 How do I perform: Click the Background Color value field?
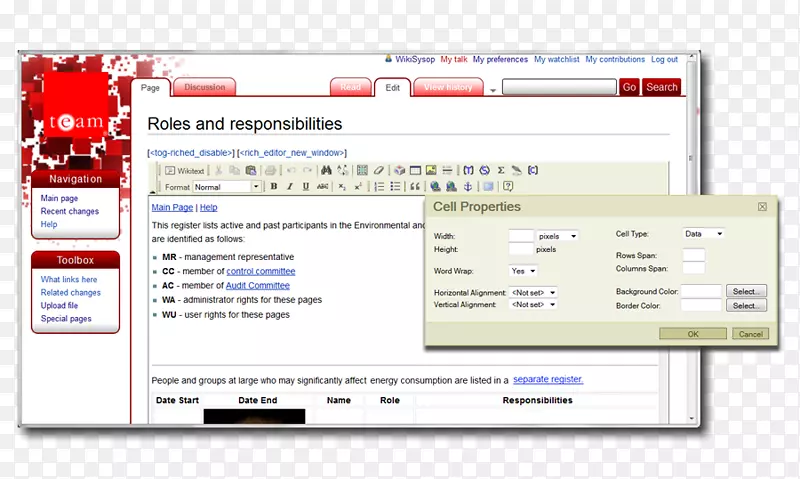(702, 291)
